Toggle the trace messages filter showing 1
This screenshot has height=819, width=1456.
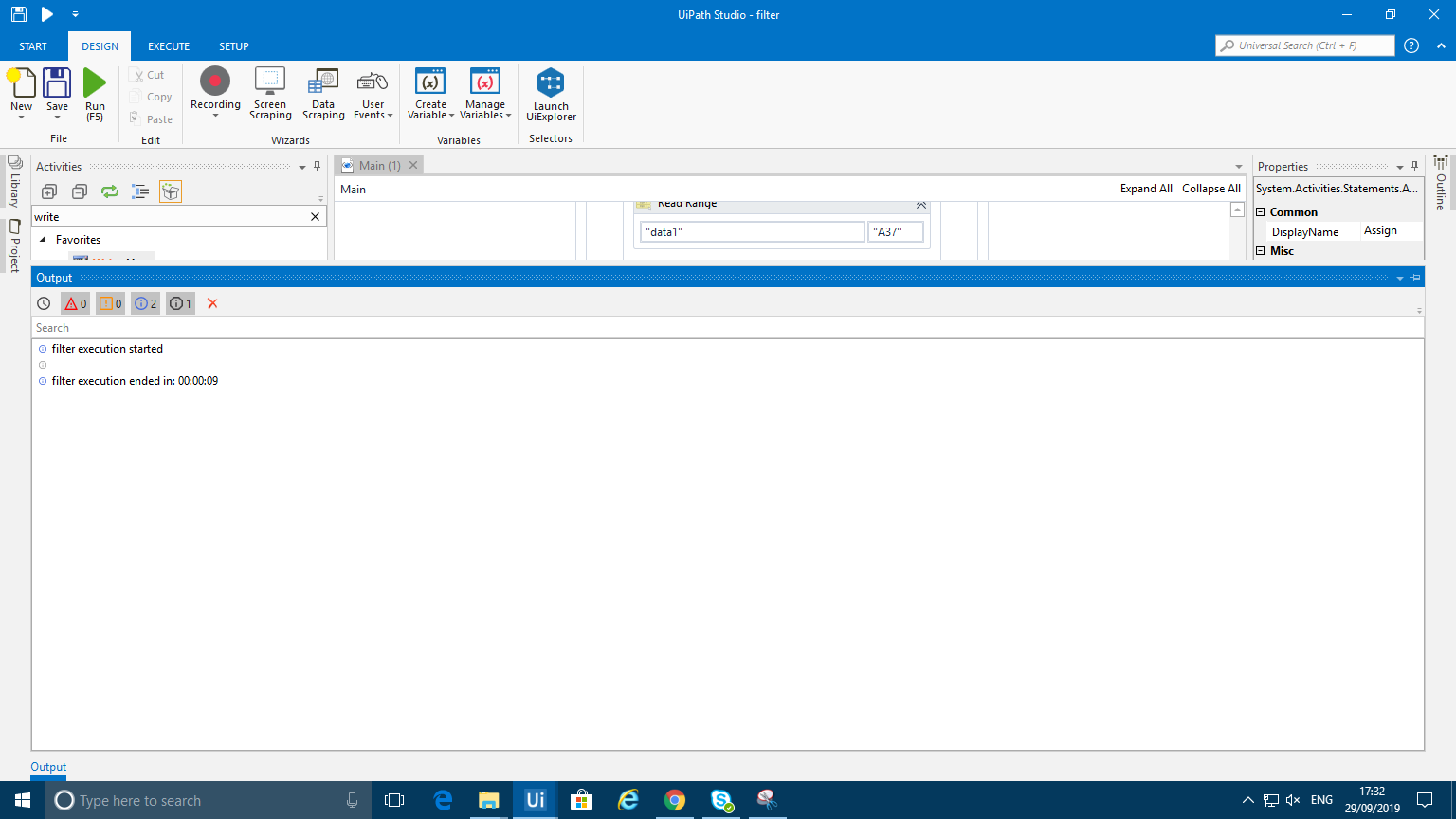pos(180,303)
